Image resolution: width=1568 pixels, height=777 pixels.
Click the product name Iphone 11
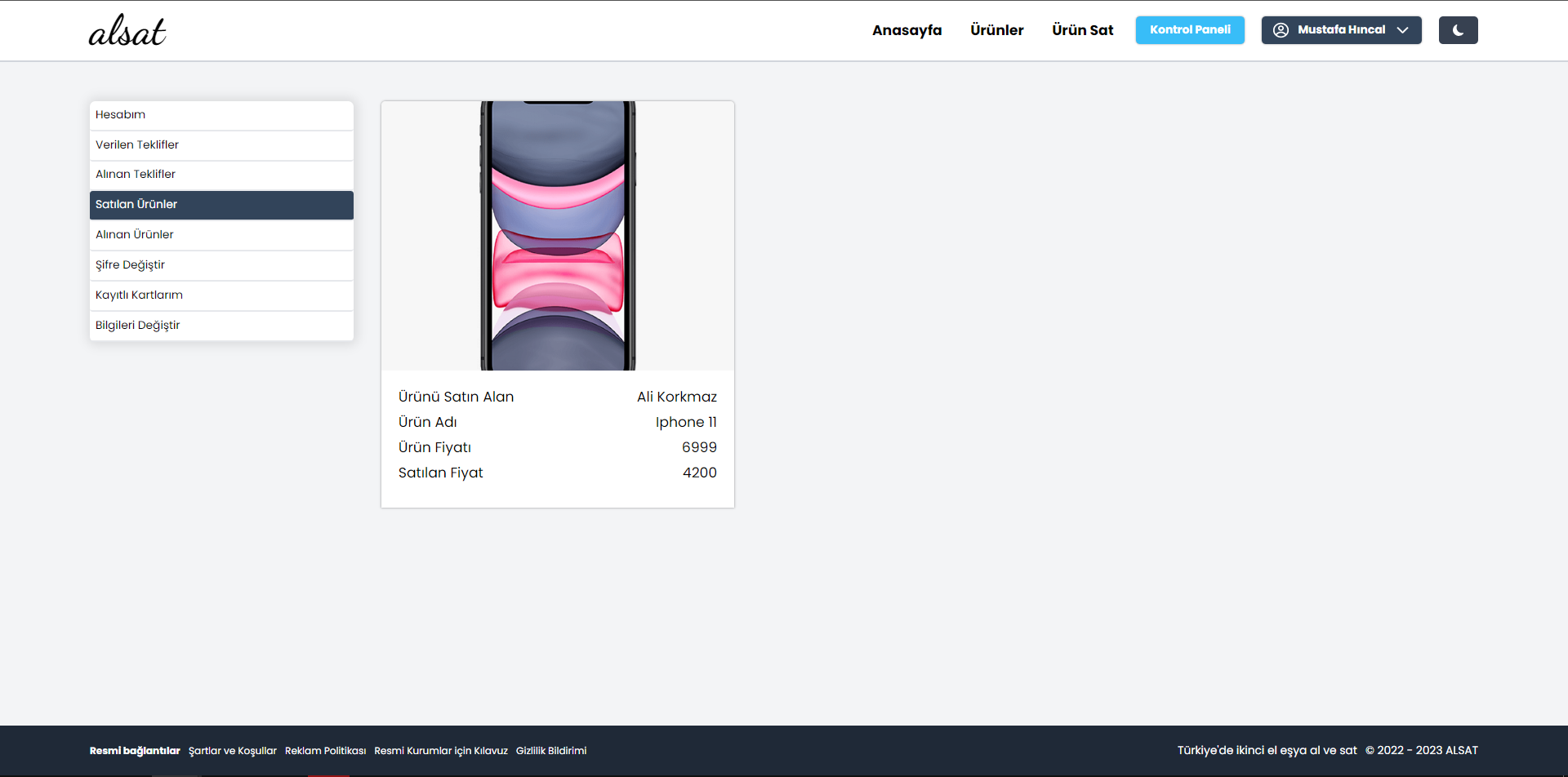tap(686, 422)
